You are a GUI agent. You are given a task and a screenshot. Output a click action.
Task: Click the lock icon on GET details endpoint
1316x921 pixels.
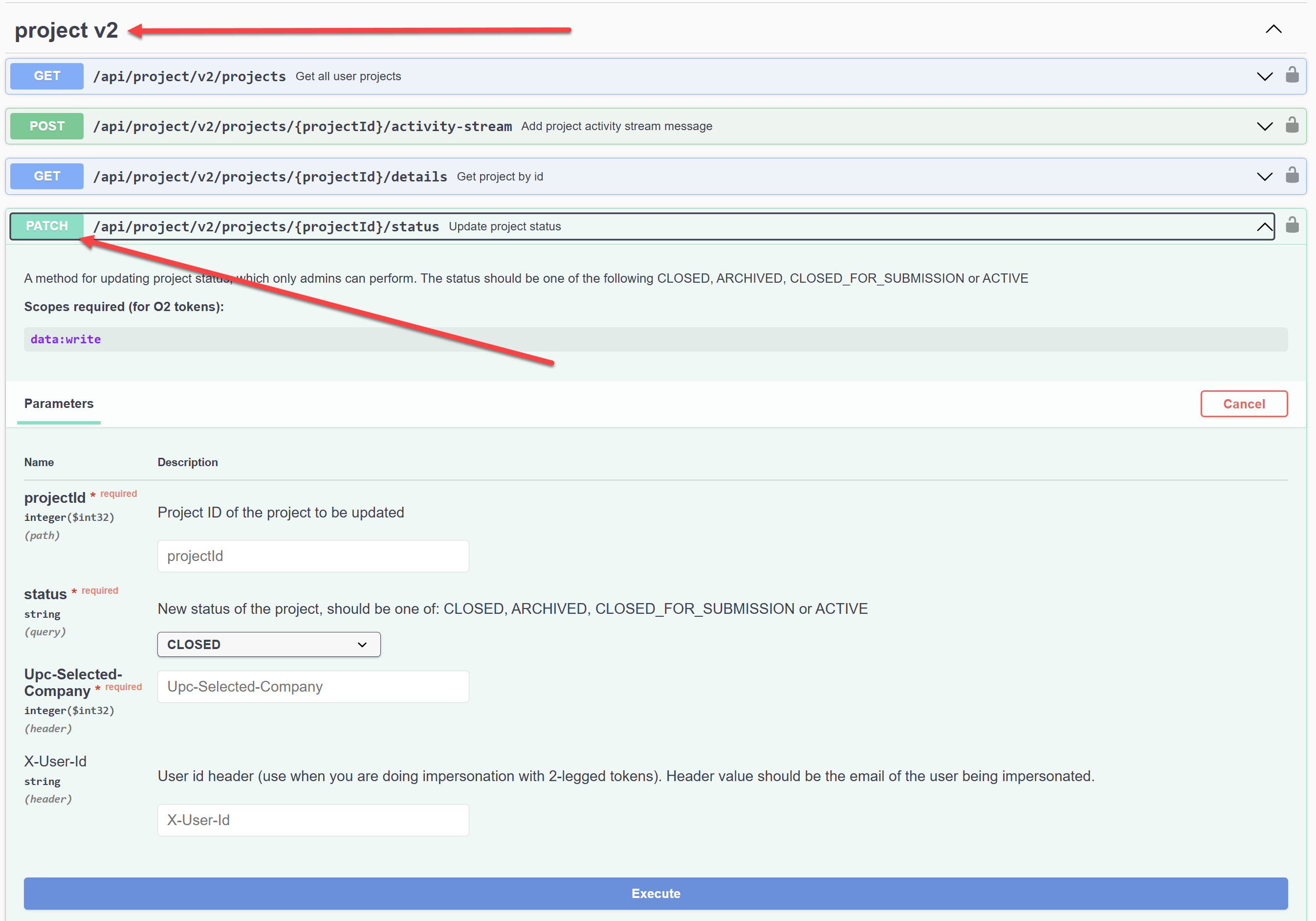coord(1293,176)
